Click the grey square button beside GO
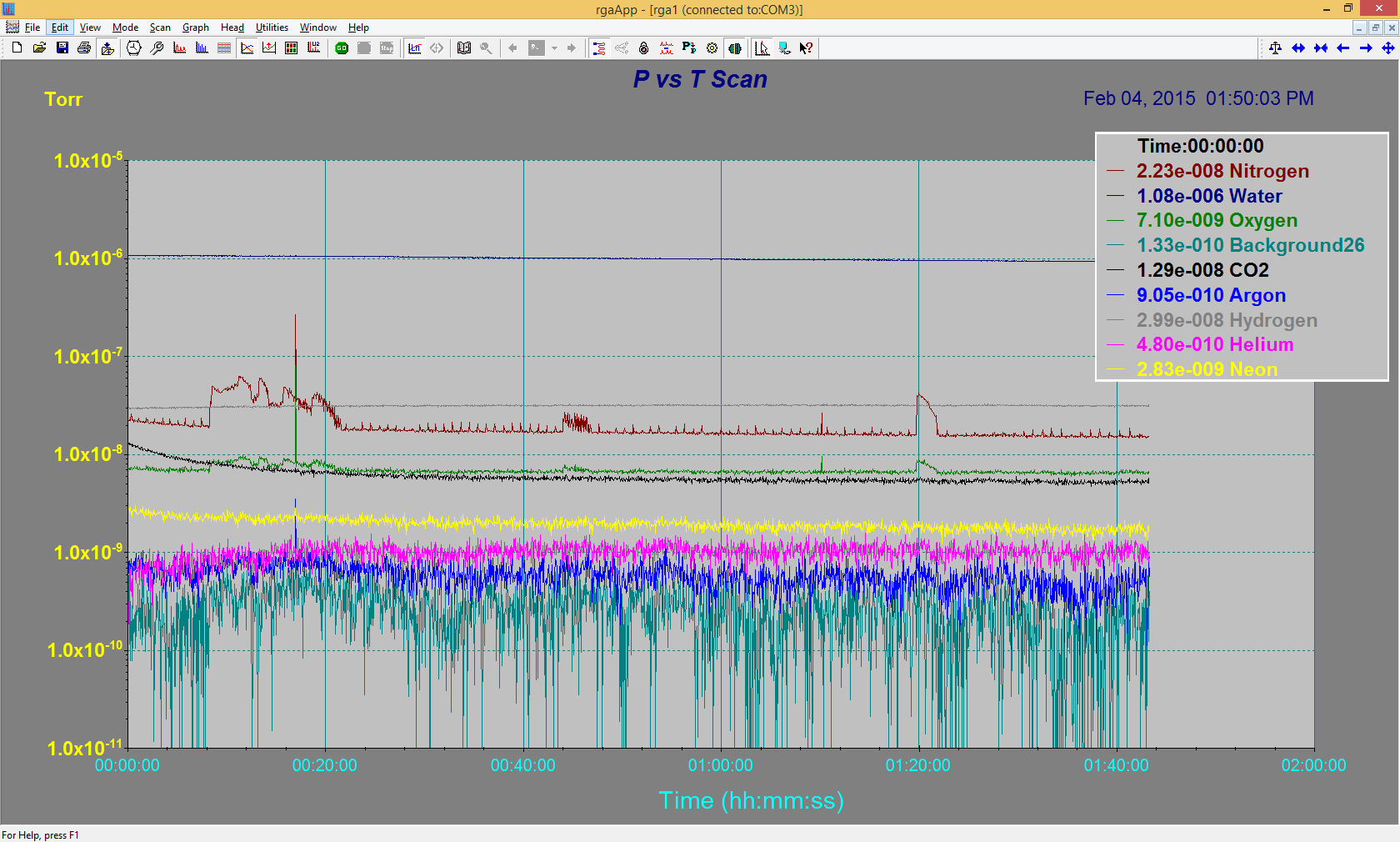The height and width of the screenshot is (842, 1400). pyautogui.click(x=364, y=48)
